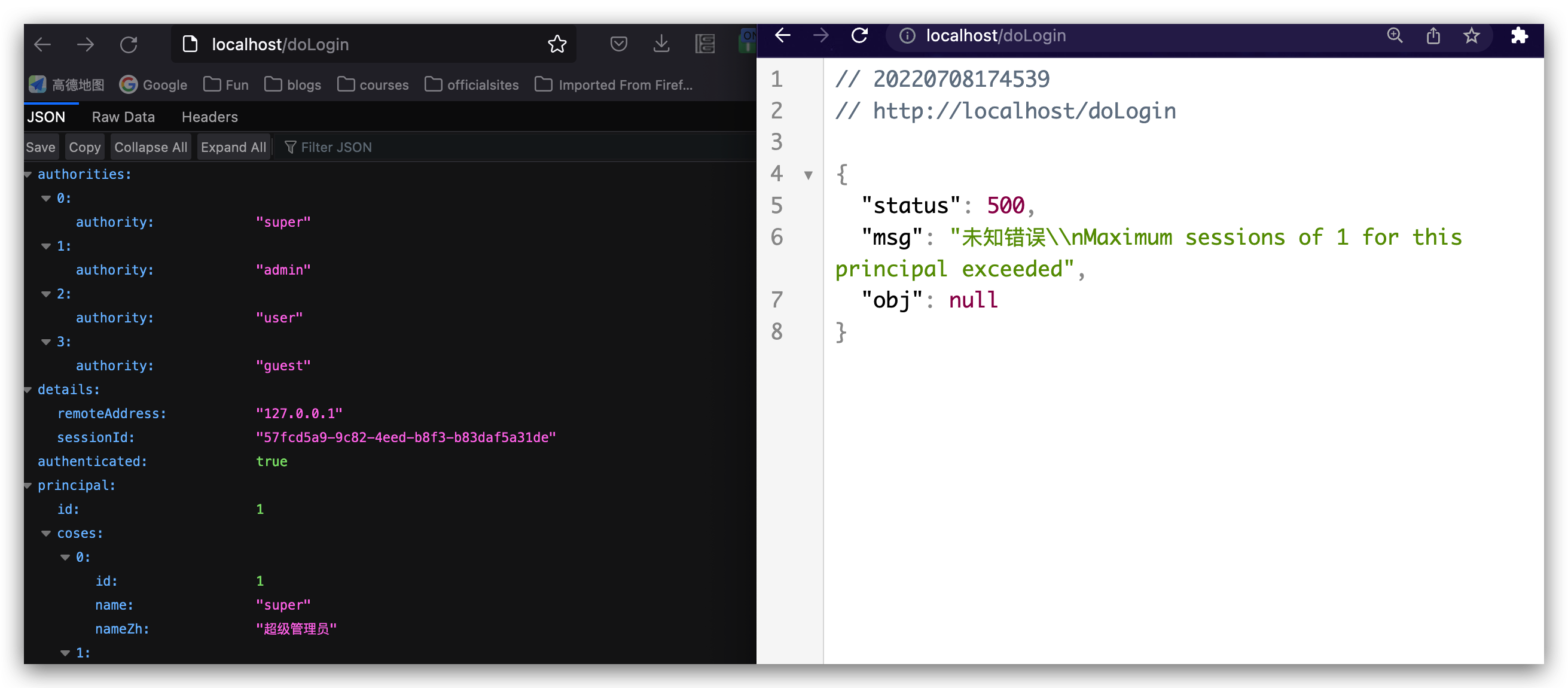
Task: Click the status value 500
Action: pos(1006,206)
